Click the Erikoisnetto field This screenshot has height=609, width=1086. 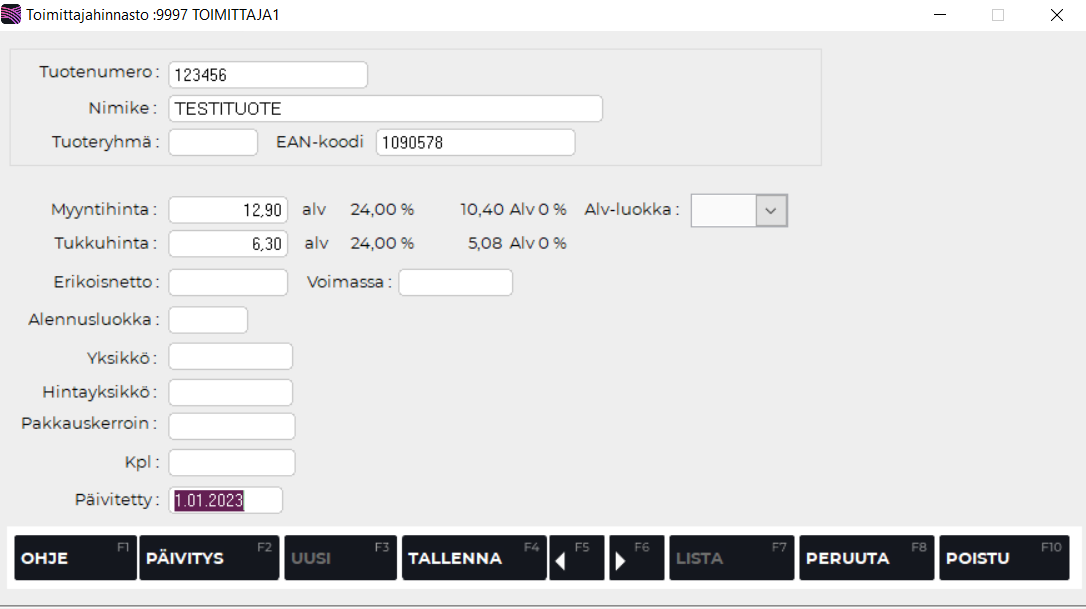228,283
